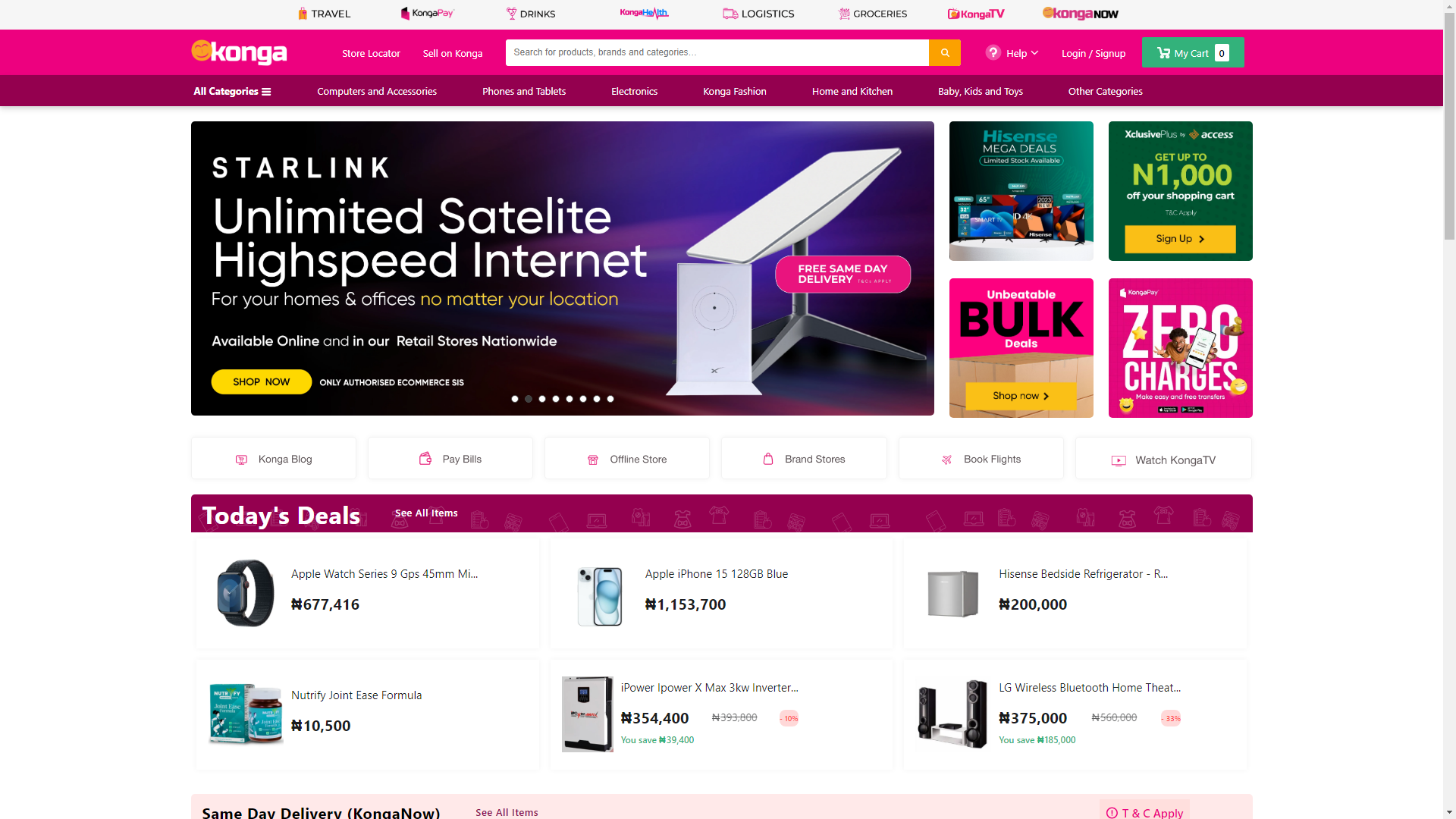The image size is (1456, 819).
Task: Go to Phones and Tablets category
Action: (x=524, y=91)
